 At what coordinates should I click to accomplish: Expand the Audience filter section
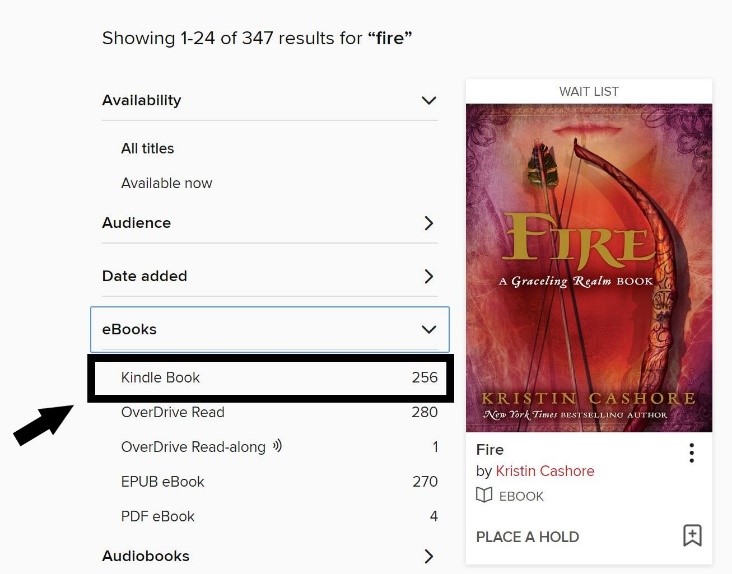(429, 223)
